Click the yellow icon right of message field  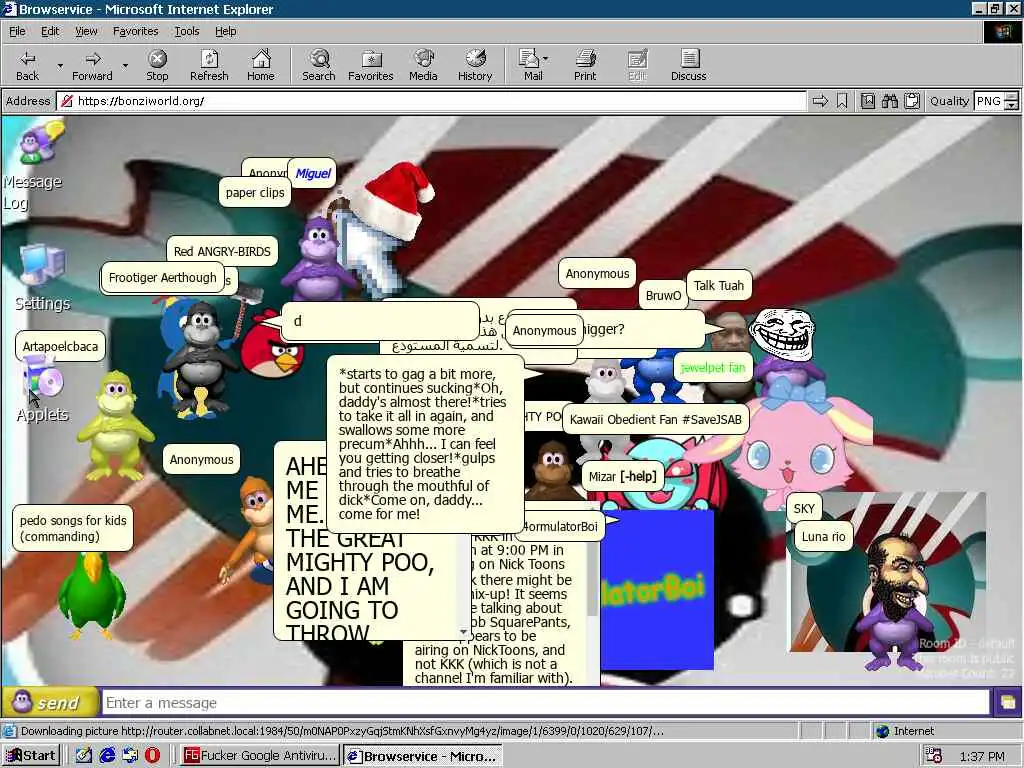(x=1007, y=703)
